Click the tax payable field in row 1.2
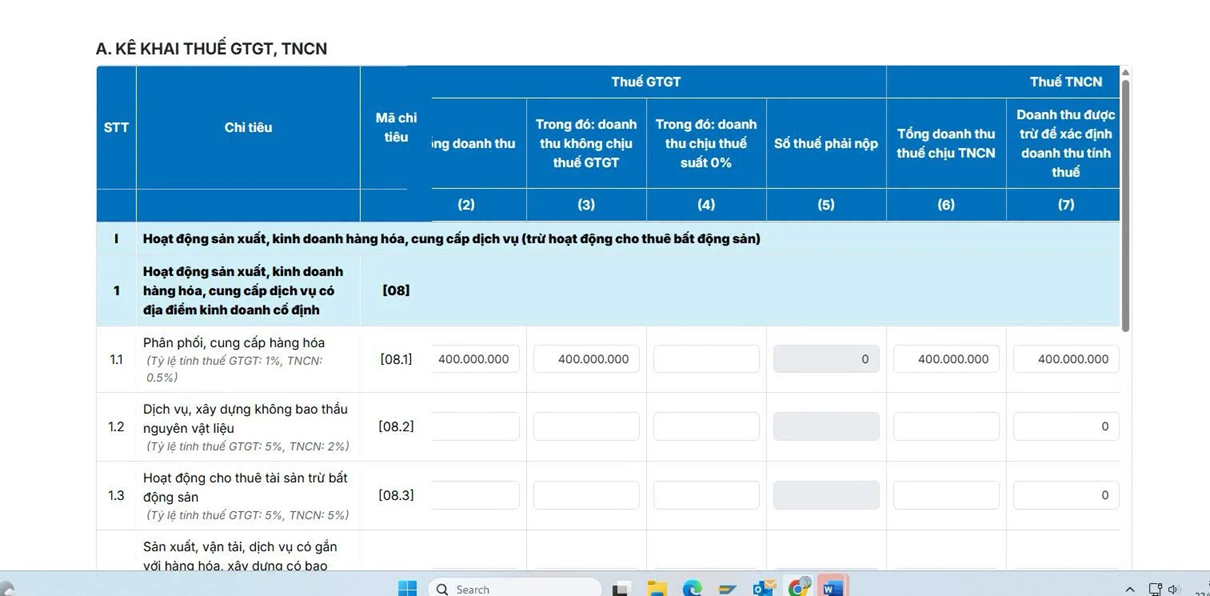This screenshot has width=1210, height=596. pos(826,426)
